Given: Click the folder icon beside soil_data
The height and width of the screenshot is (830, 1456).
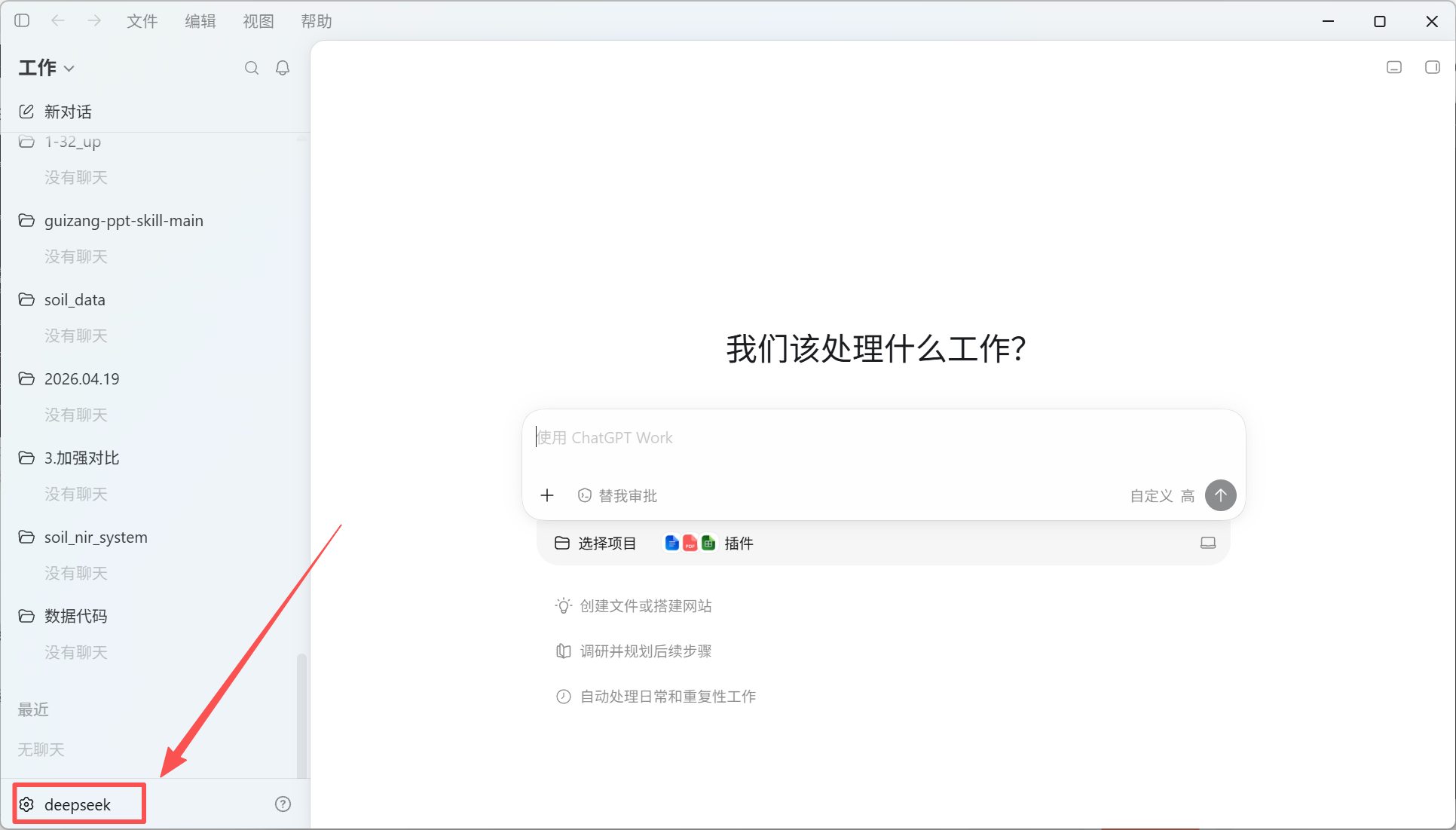Looking at the screenshot, I should (26, 299).
